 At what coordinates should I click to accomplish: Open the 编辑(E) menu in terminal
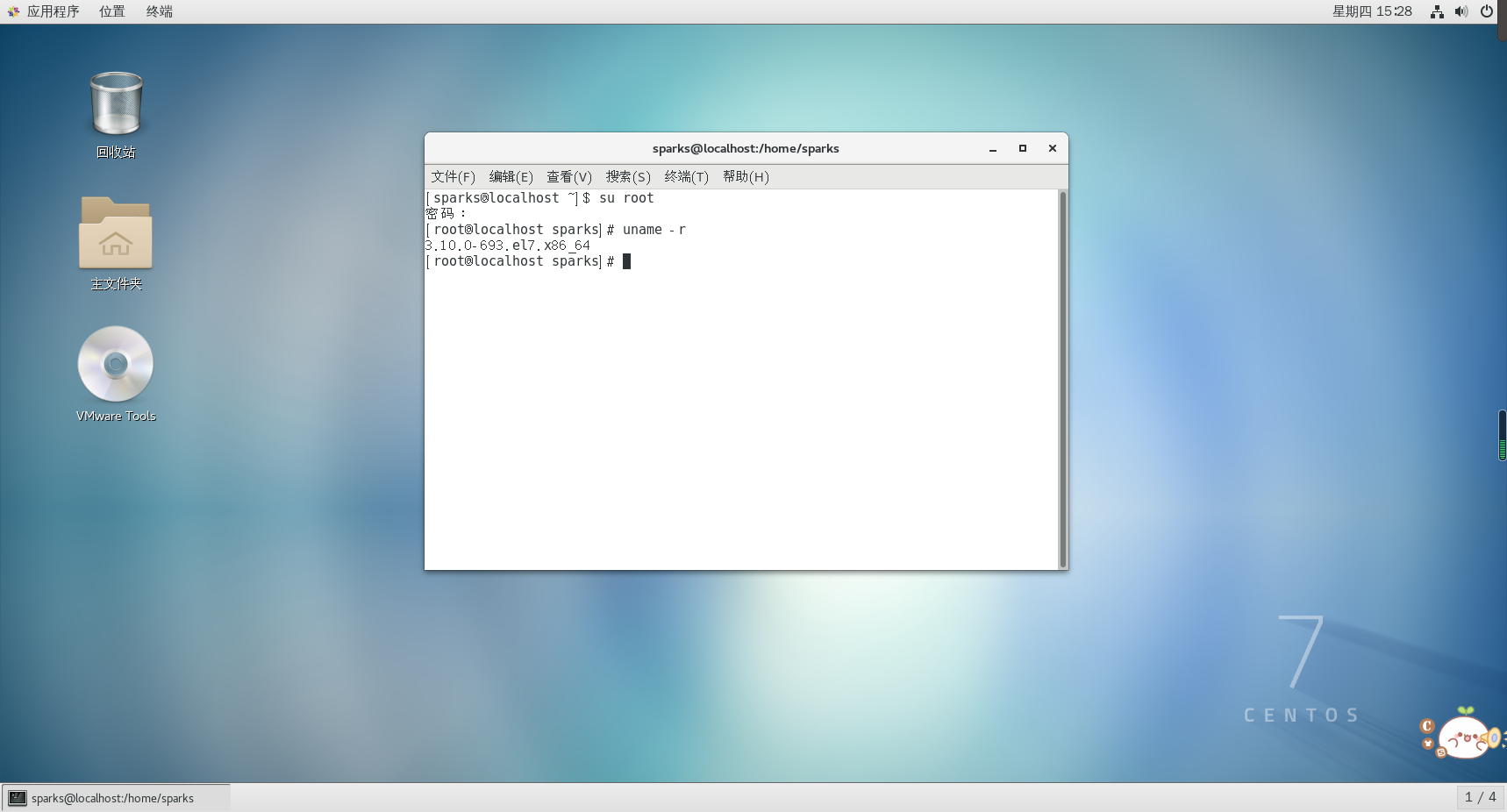(511, 177)
